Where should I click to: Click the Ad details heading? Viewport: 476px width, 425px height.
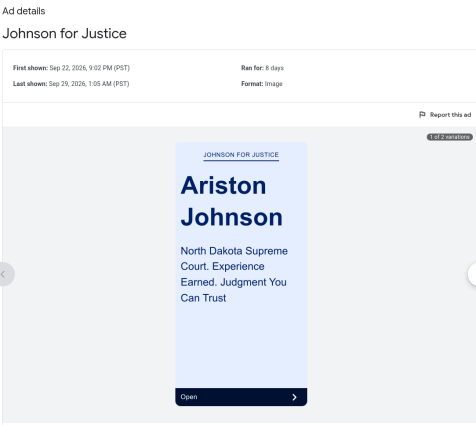click(x=24, y=11)
